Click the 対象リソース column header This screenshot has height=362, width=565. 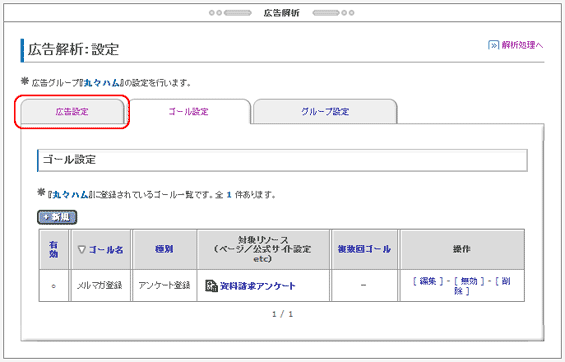tap(263, 249)
